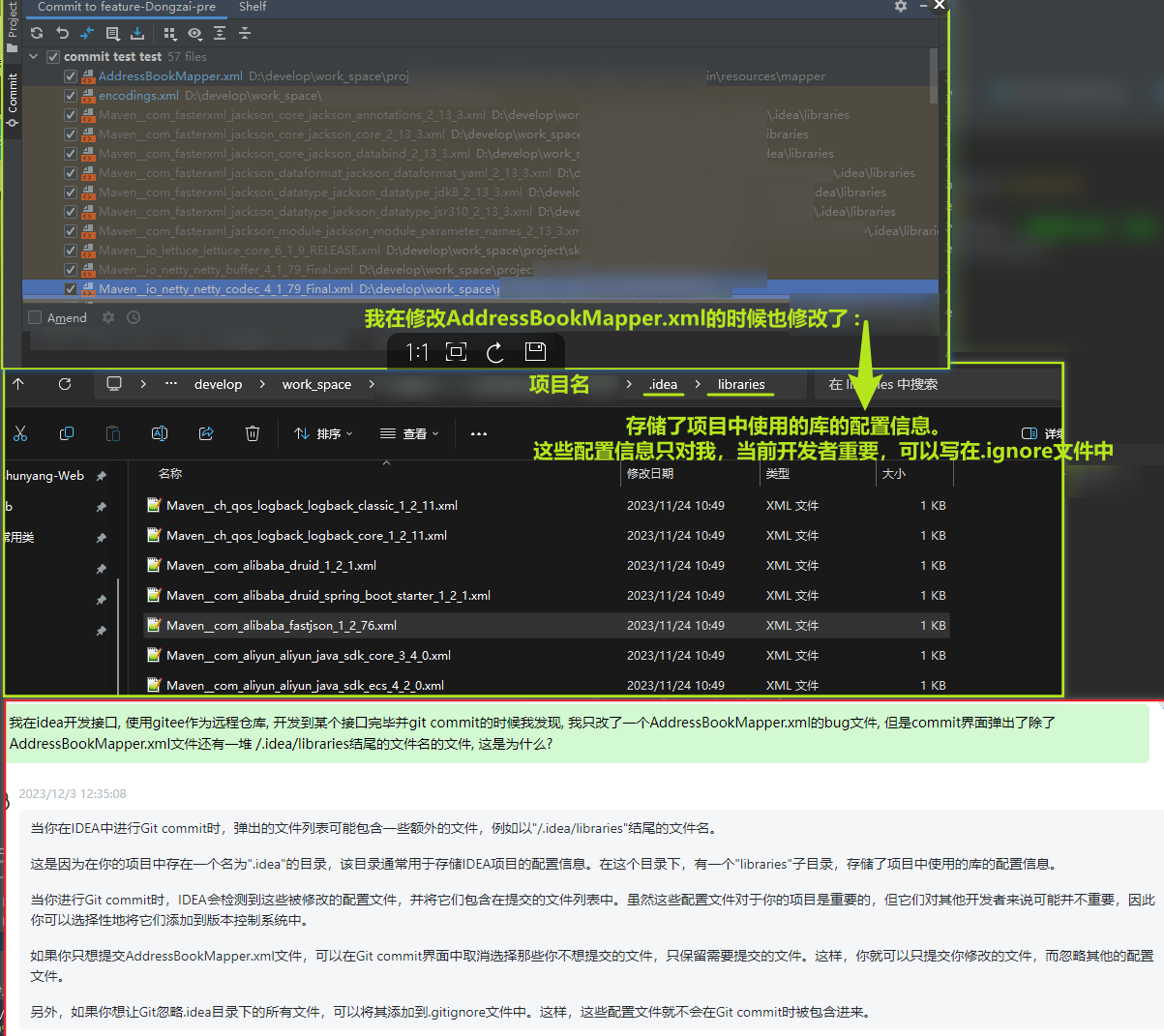Click the Cut scissors icon in Explorer

click(x=20, y=433)
